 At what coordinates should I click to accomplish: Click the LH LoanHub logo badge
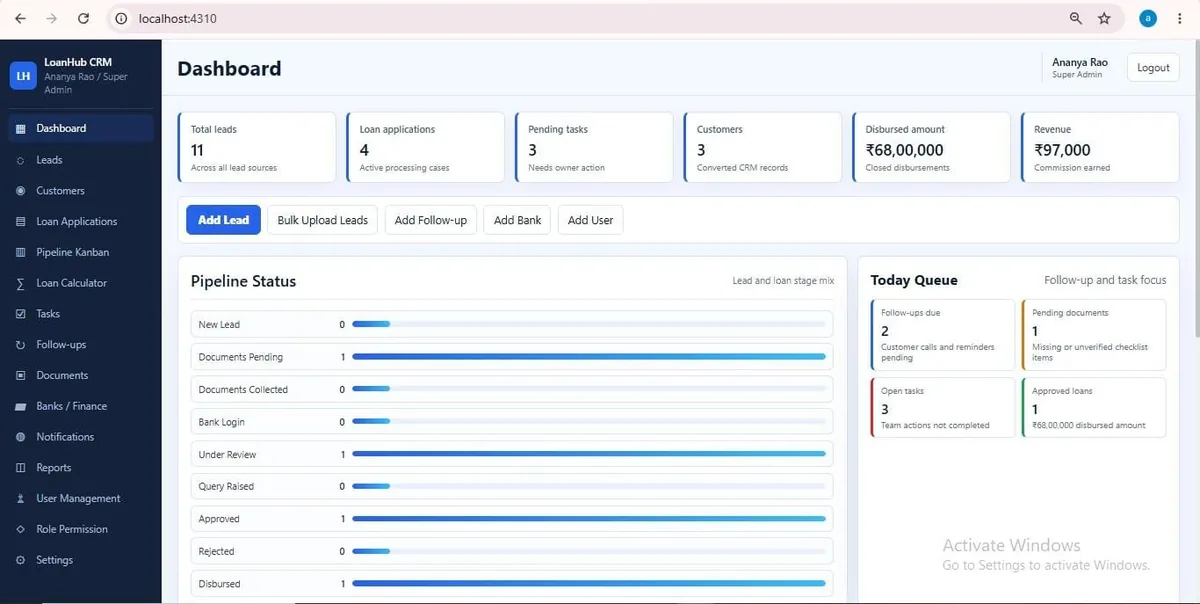pyautogui.click(x=23, y=76)
